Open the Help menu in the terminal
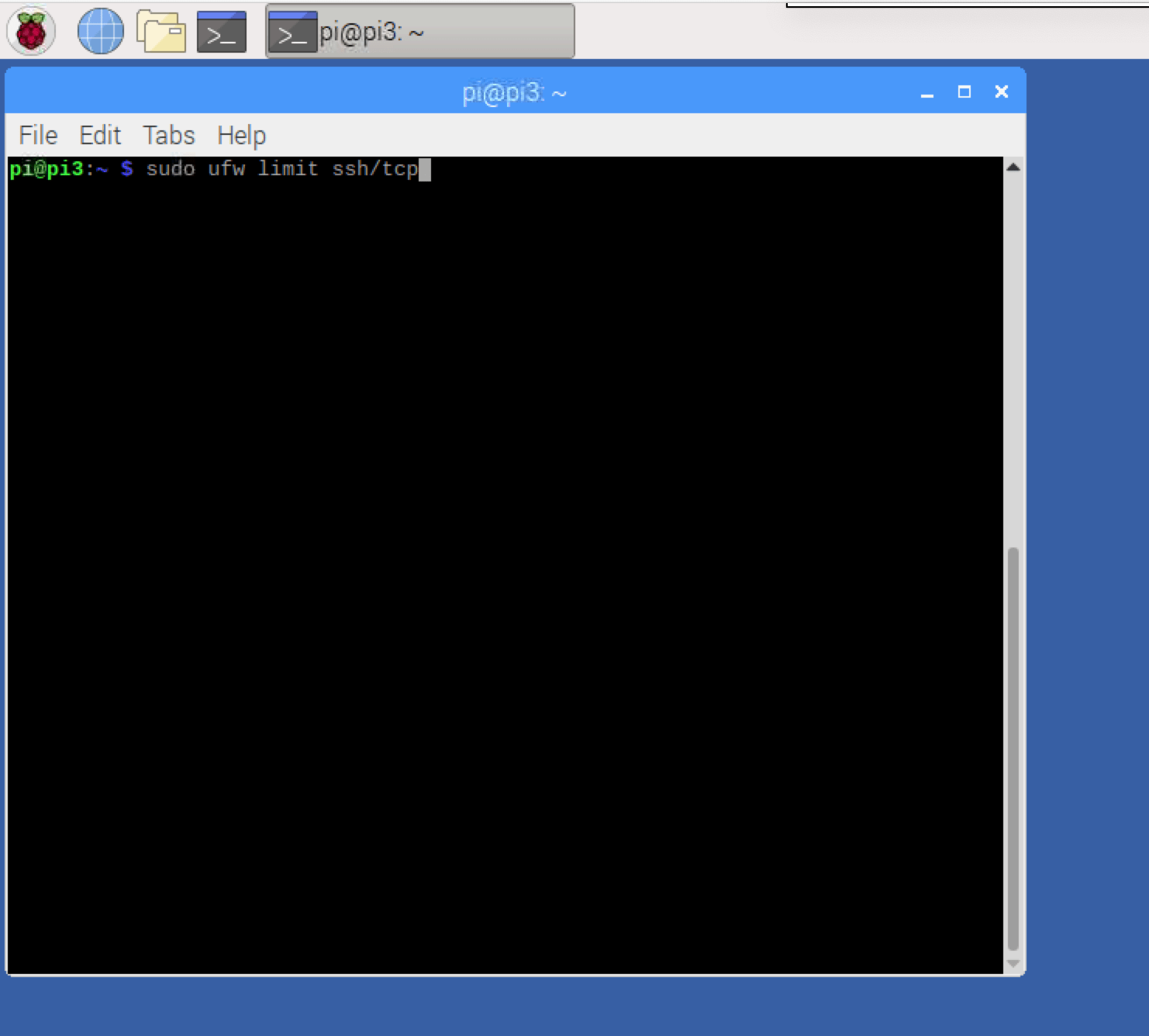1149x1036 pixels. pyautogui.click(x=240, y=134)
